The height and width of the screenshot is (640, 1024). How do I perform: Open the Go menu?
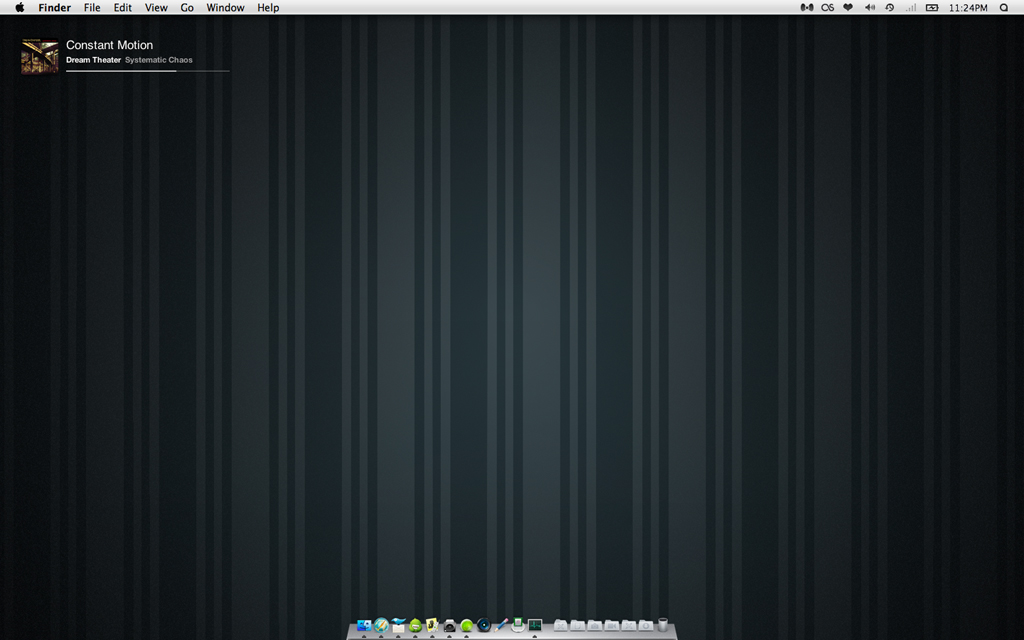click(187, 8)
